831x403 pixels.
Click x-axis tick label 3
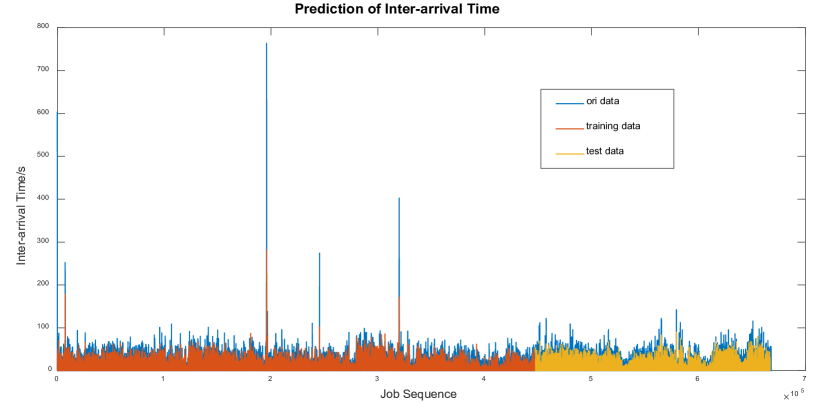377,379
